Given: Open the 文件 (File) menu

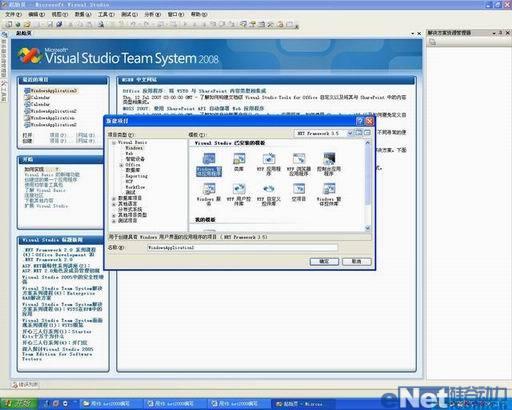Looking at the screenshot, I should pyautogui.click(x=13, y=14).
